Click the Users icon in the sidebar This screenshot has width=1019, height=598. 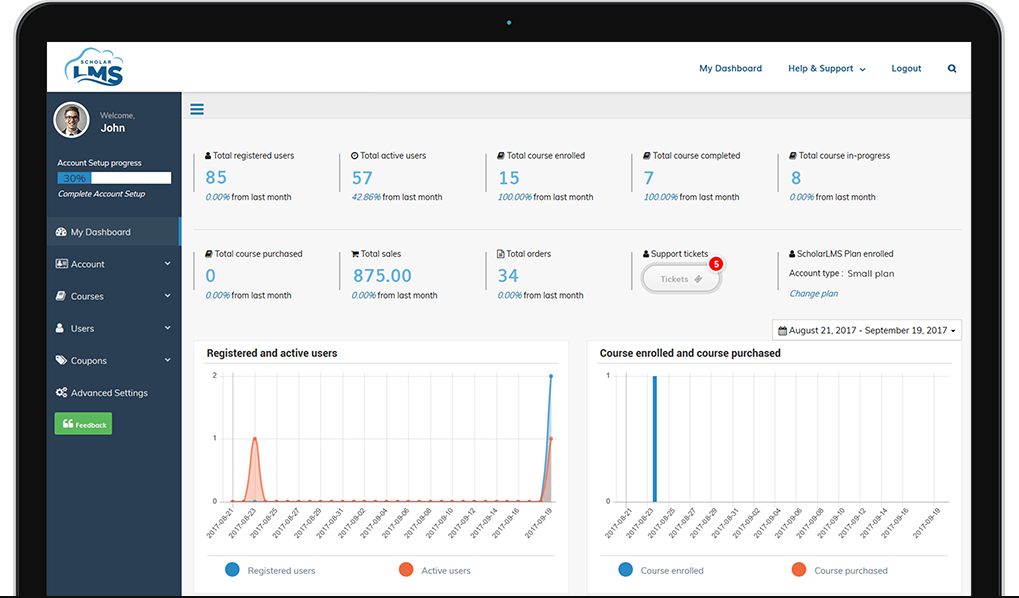61,328
